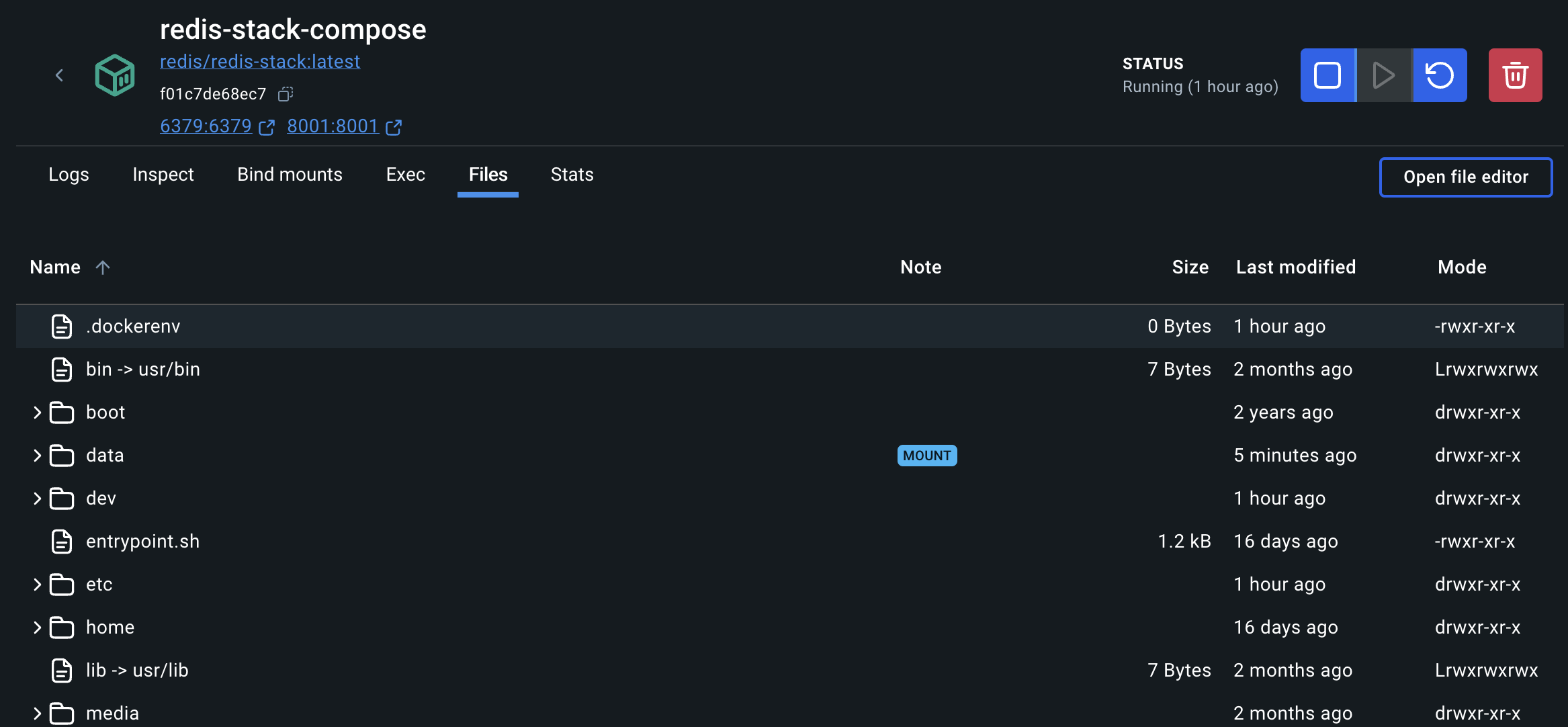
Task: Switch to Bind mounts tab
Action: click(290, 175)
